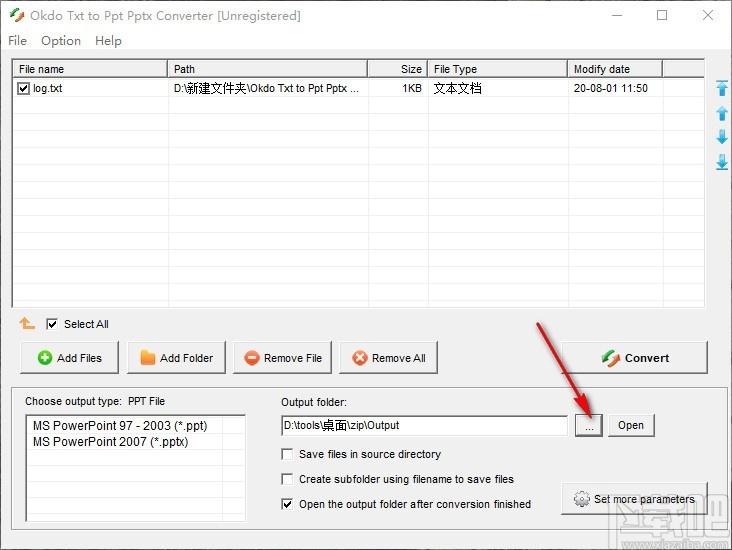Image resolution: width=732 pixels, height=550 pixels.
Task: Select MS PowerPoint 97 - 2003 (*.ppt)
Action: pyautogui.click(x=120, y=425)
